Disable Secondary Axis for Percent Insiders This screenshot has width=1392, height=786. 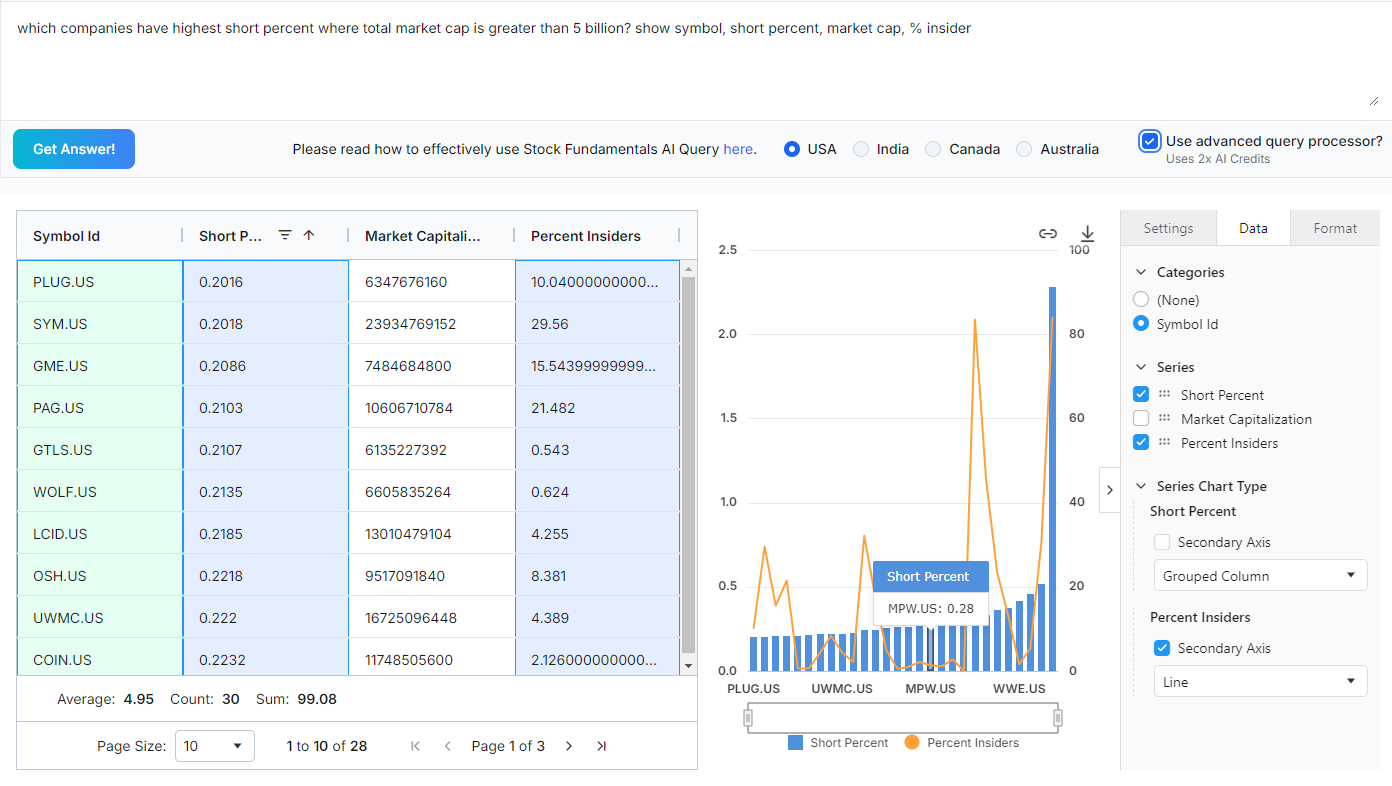tap(1162, 648)
